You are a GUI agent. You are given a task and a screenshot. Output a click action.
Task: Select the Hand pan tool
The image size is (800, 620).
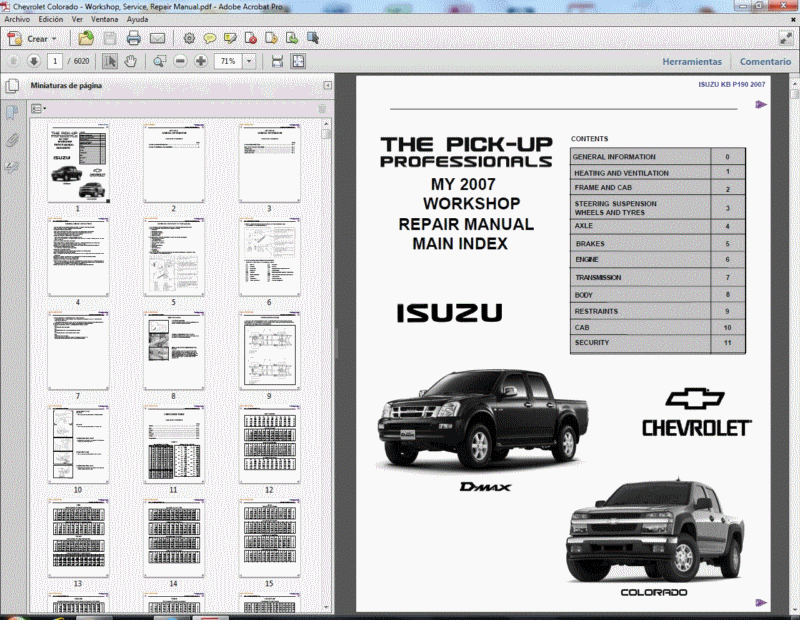pos(131,61)
